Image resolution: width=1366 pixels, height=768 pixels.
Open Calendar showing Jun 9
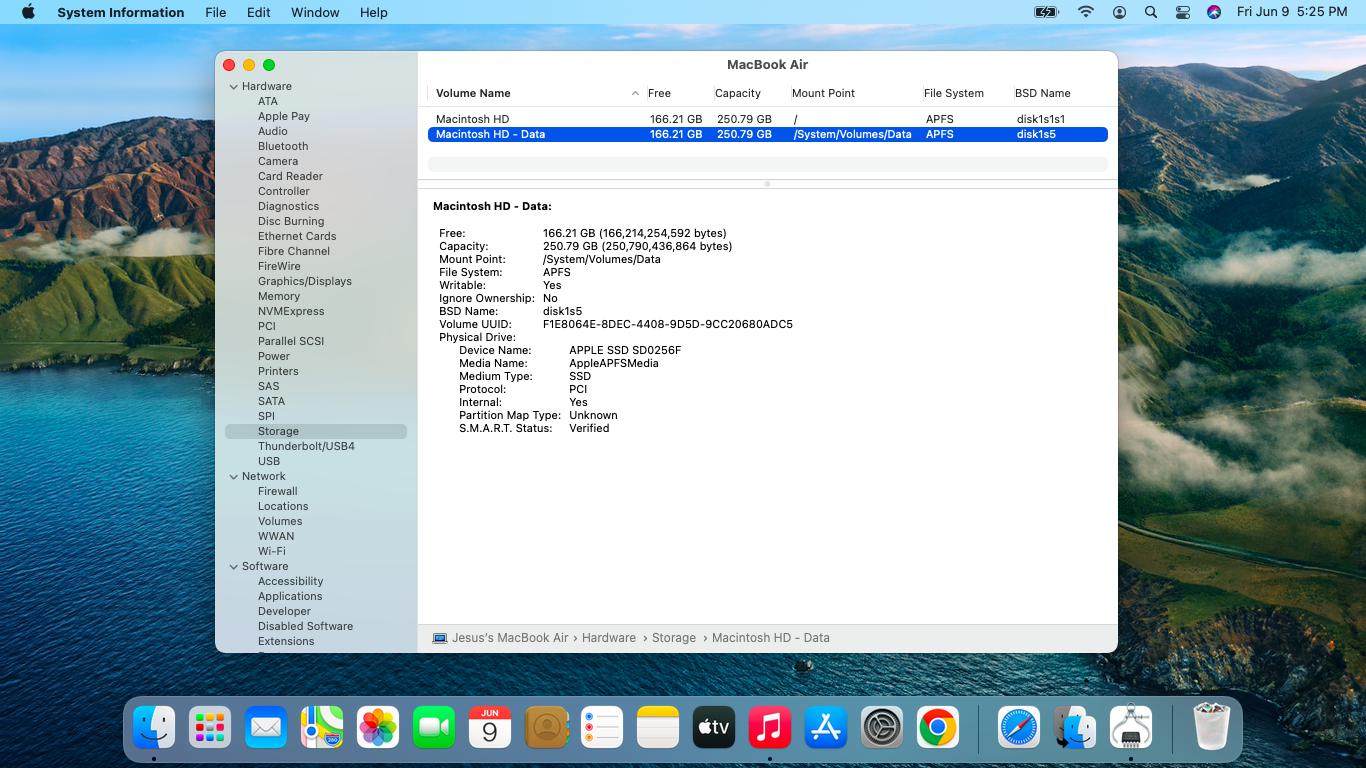tap(490, 728)
